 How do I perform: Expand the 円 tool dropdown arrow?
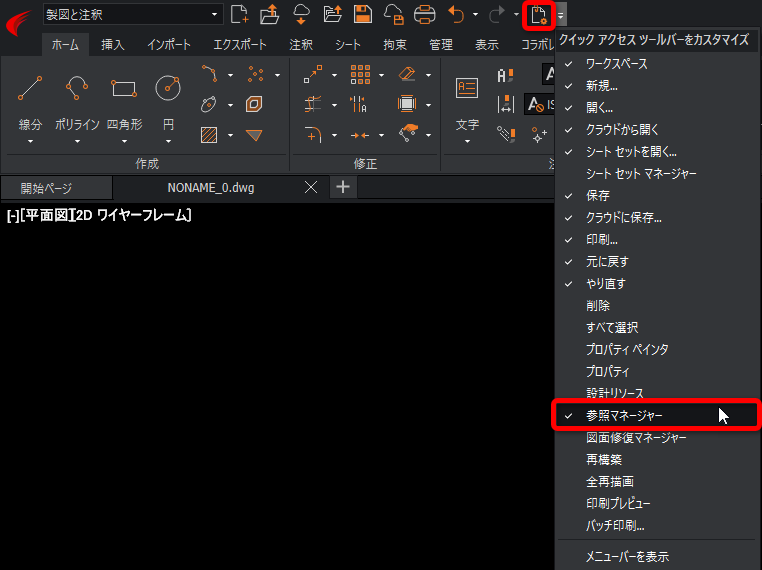(x=168, y=142)
